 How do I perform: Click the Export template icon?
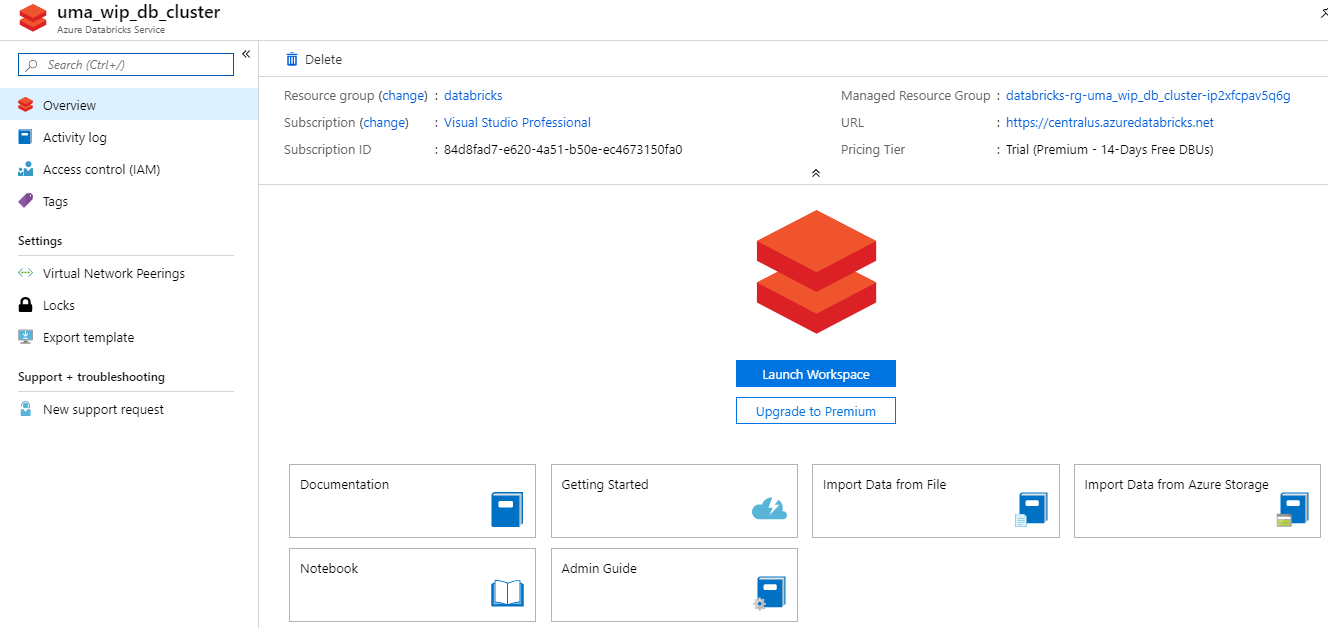pyautogui.click(x=26, y=337)
